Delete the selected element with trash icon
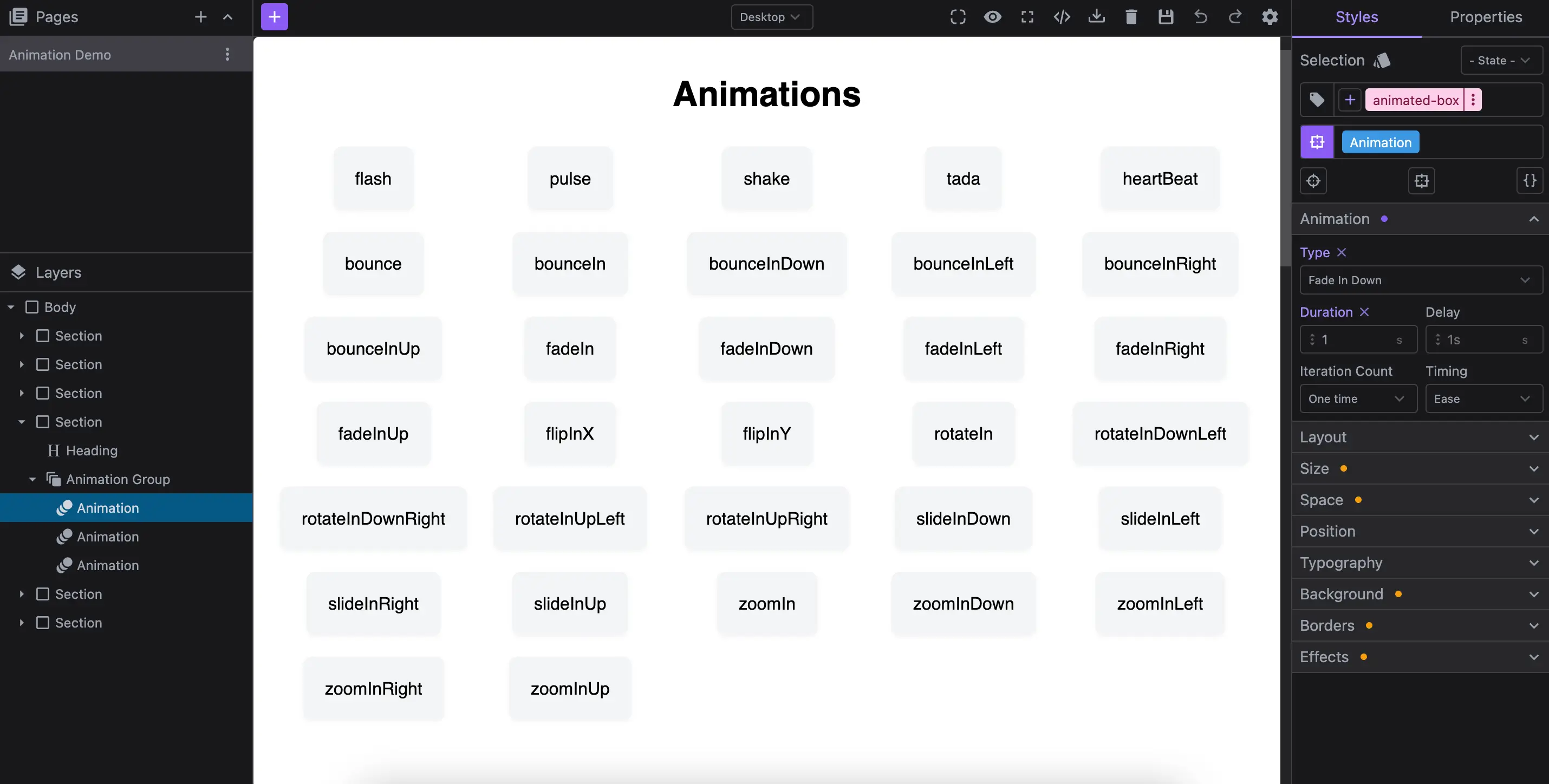 point(1131,17)
